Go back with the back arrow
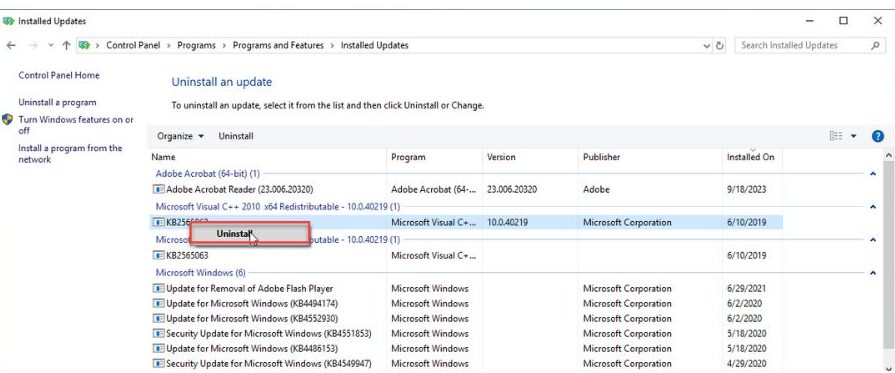 (x=10, y=46)
